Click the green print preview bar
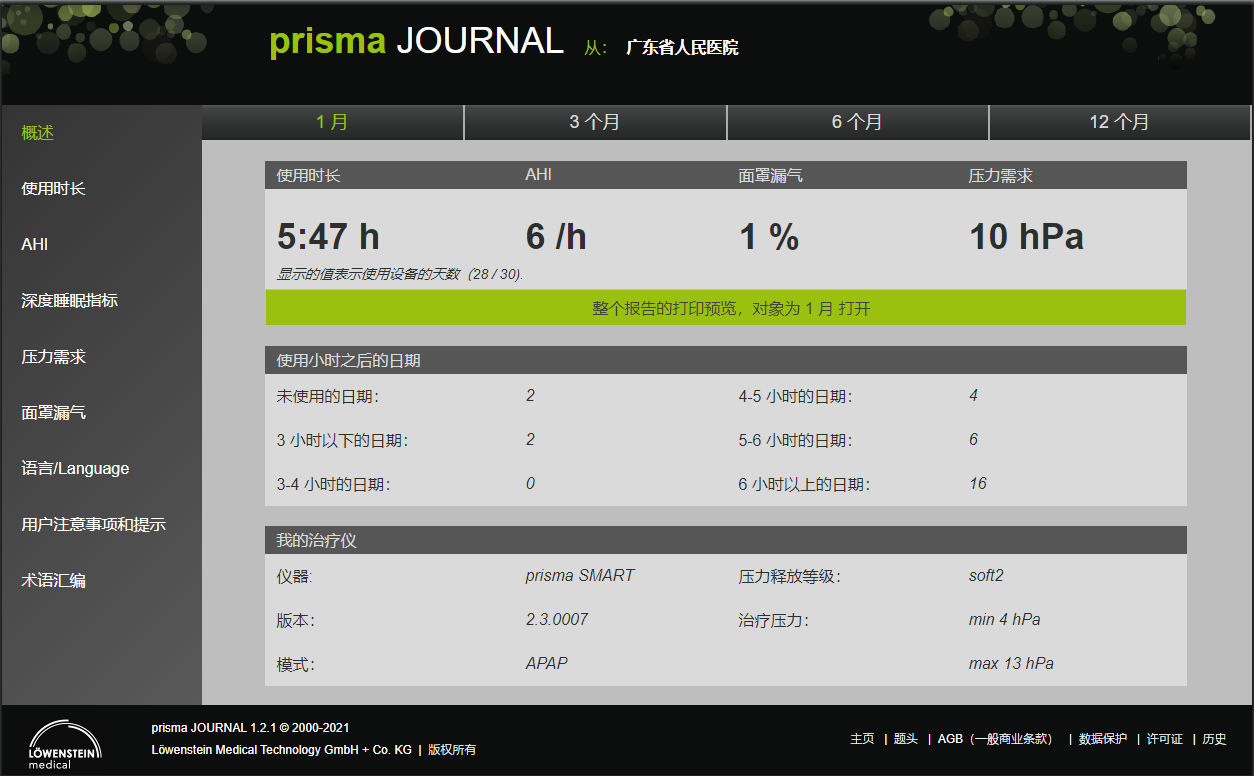This screenshot has height=776, width=1254. (x=725, y=308)
